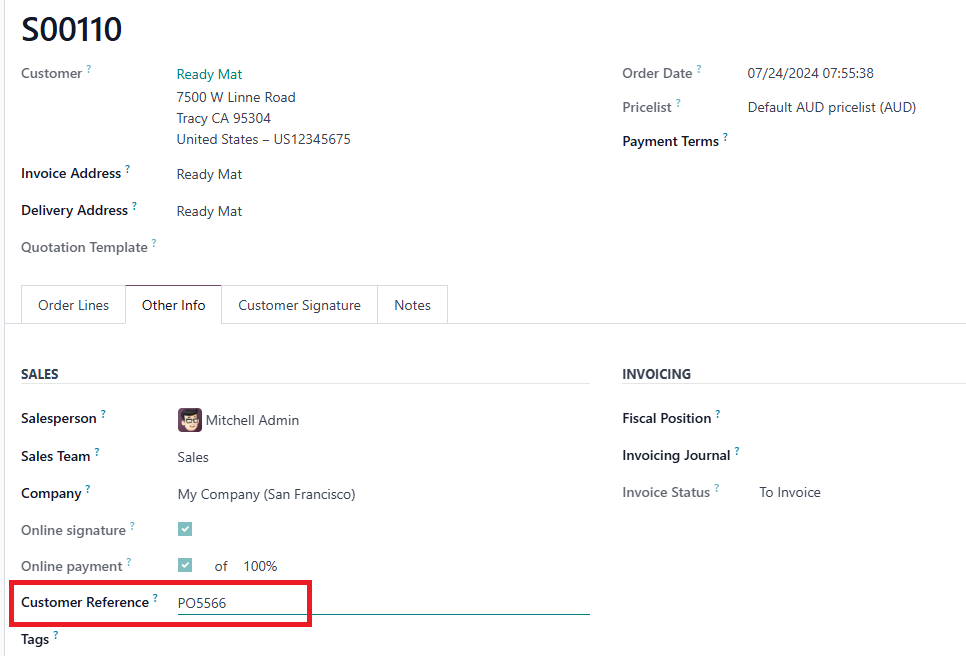The height and width of the screenshot is (656, 966).
Task: Click help icon next to Customer label
Action: pyautogui.click(x=89, y=69)
